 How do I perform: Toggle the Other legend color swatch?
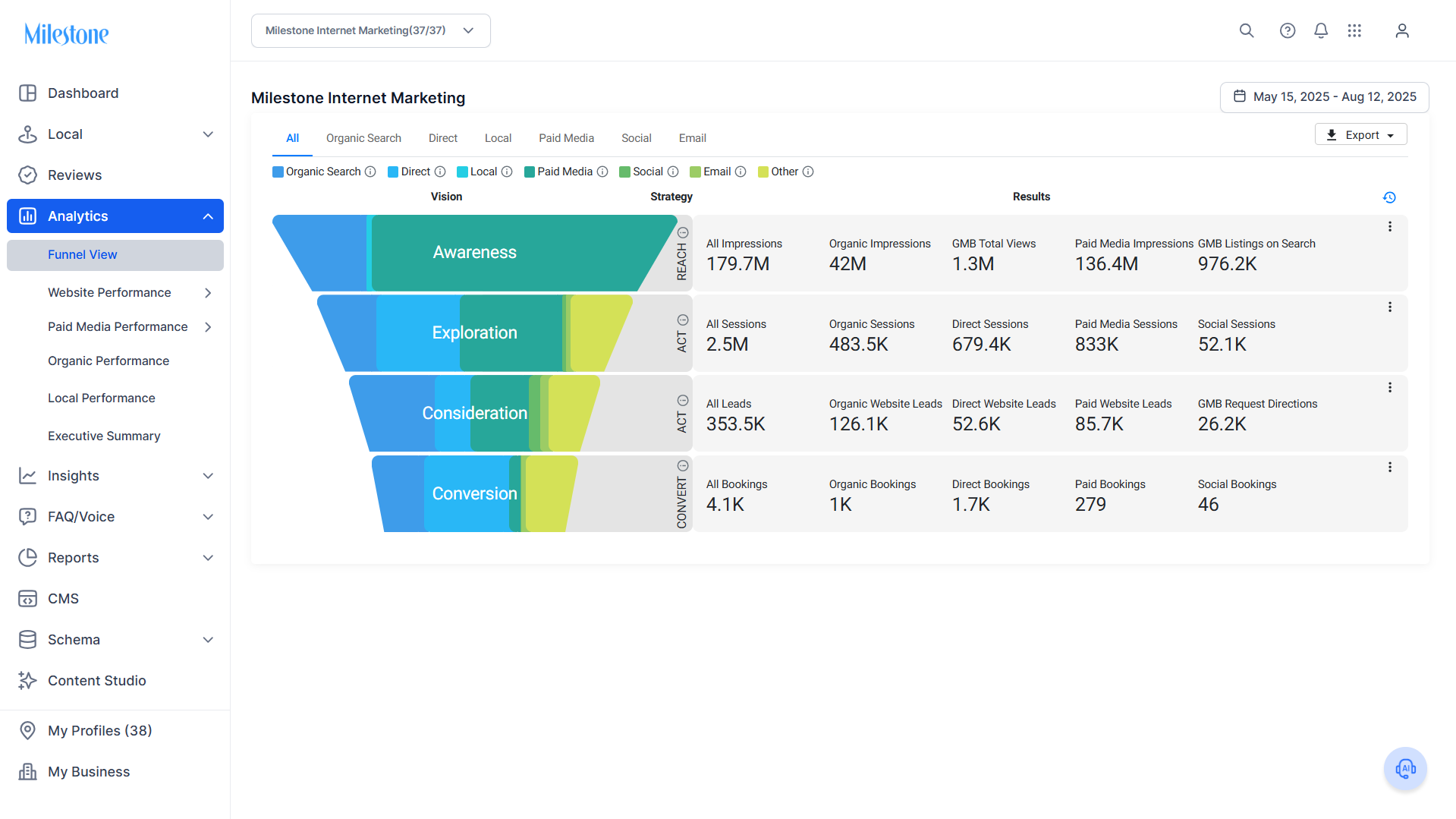(x=763, y=172)
